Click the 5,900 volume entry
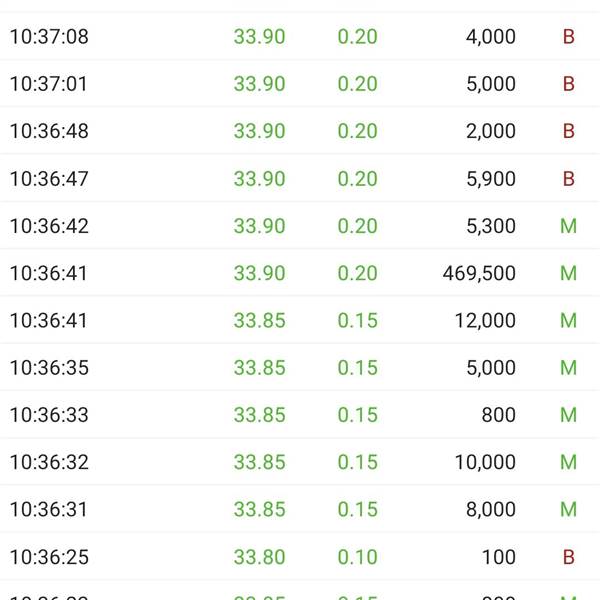 (491, 179)
